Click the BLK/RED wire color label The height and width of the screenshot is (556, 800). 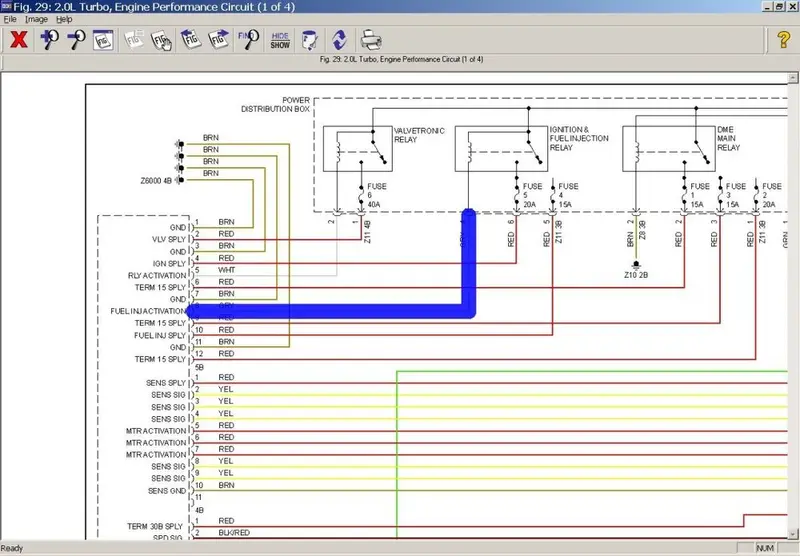[234, 533]
